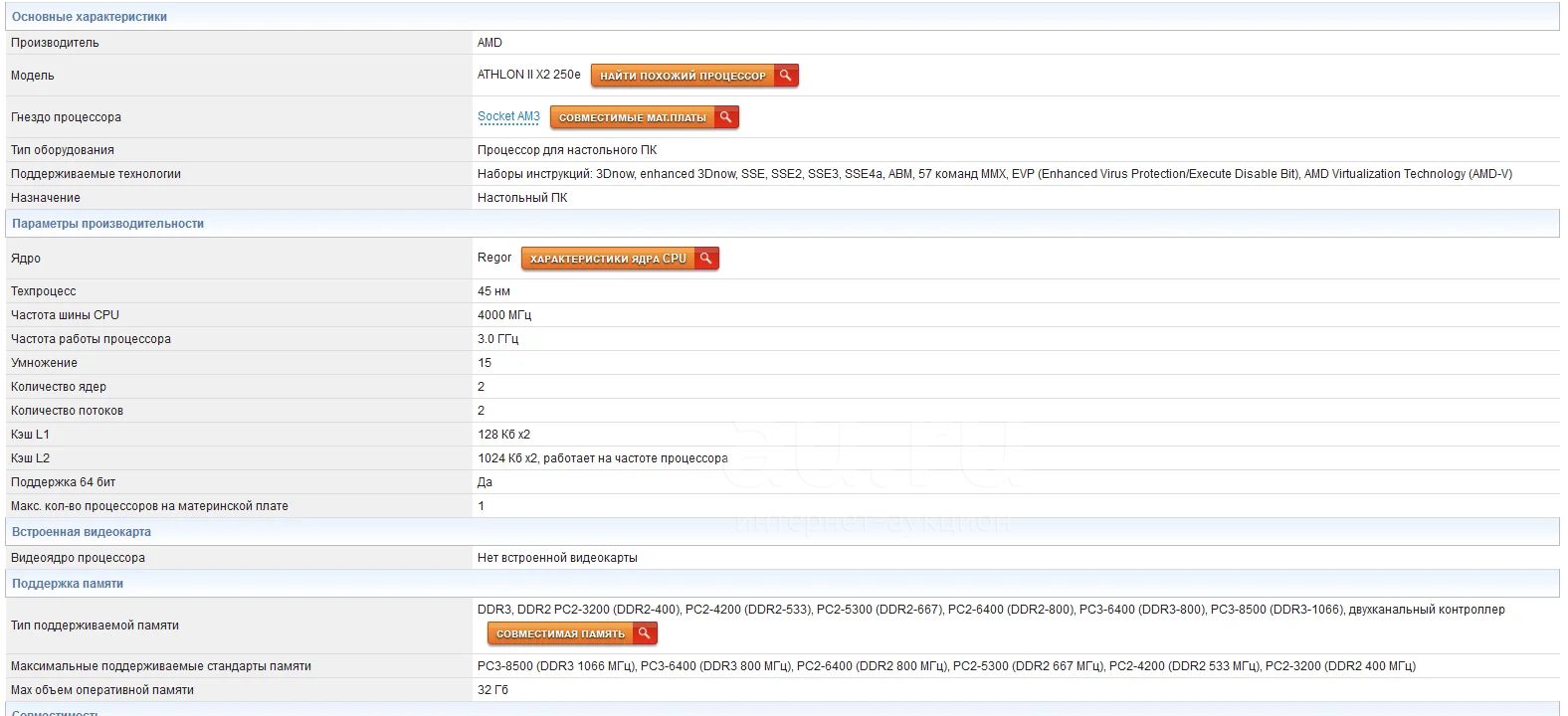Click the supported memory list starting 'DDR3, DDR2 PC2-3200'
Image resolution: width=1568 pixels, height=716 pixels.
(x=991, y=610)
